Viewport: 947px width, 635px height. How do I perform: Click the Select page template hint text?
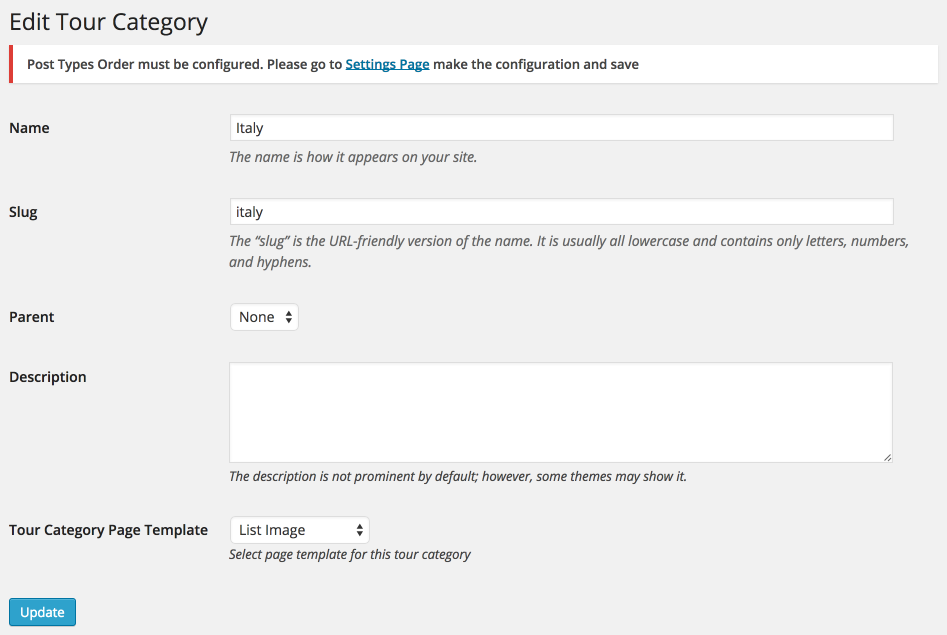point(350,555)
